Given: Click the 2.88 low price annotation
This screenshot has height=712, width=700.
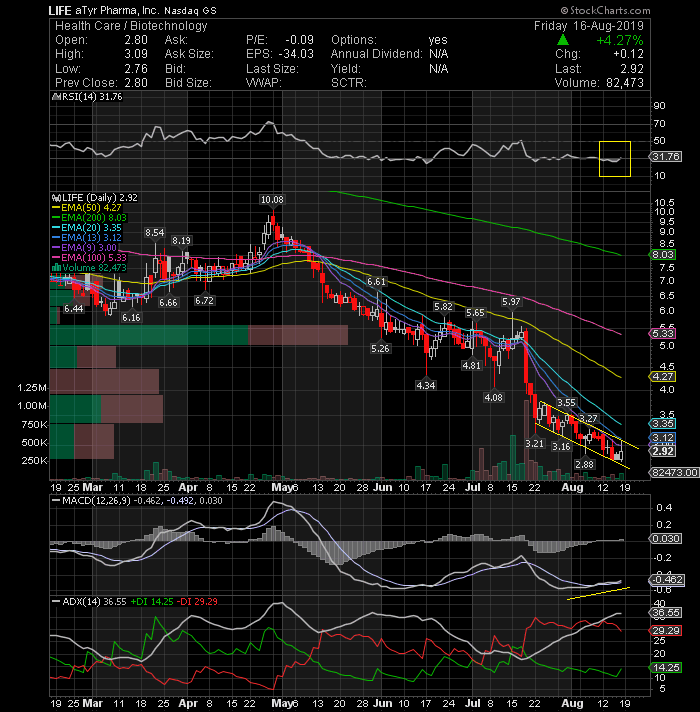Looking at the screenshot, I should pyautogui.click(x=584, y=464).
